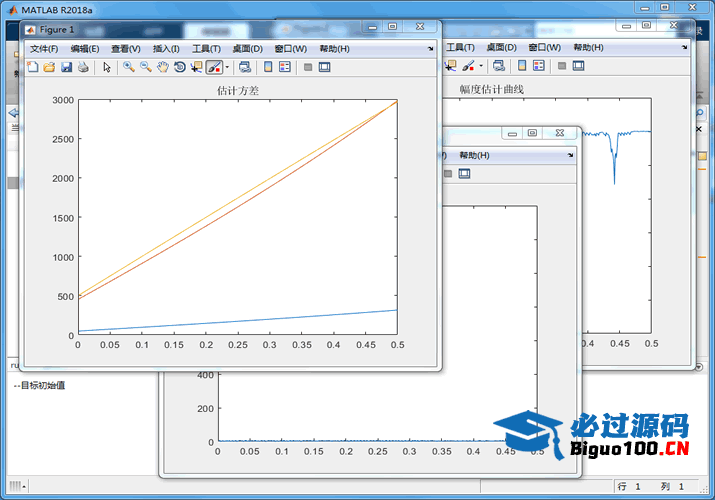This screenshot has width=715, height=500.
Task: Click New Figure icon in Figure 1 toolbar
Action: tap(32, 67)
